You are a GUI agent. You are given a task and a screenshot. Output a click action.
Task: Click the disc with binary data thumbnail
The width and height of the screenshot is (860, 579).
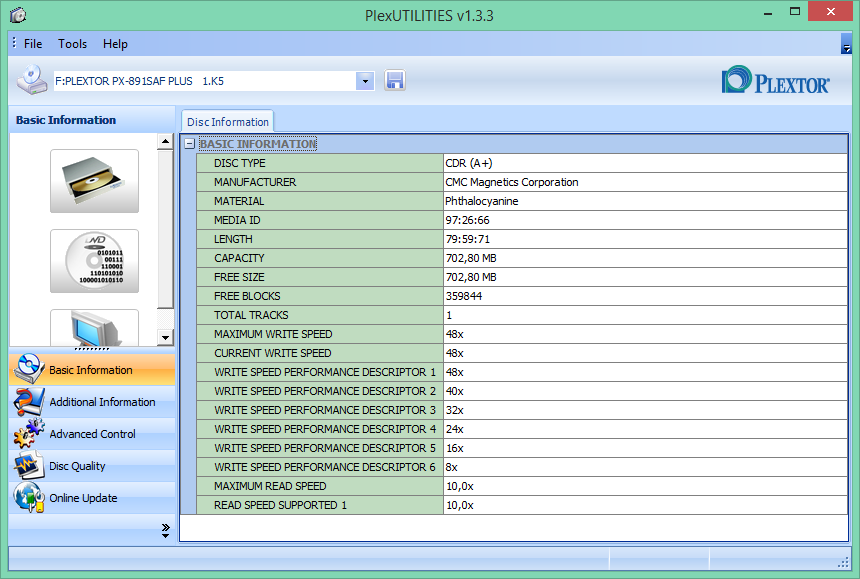tap(94, 261)
